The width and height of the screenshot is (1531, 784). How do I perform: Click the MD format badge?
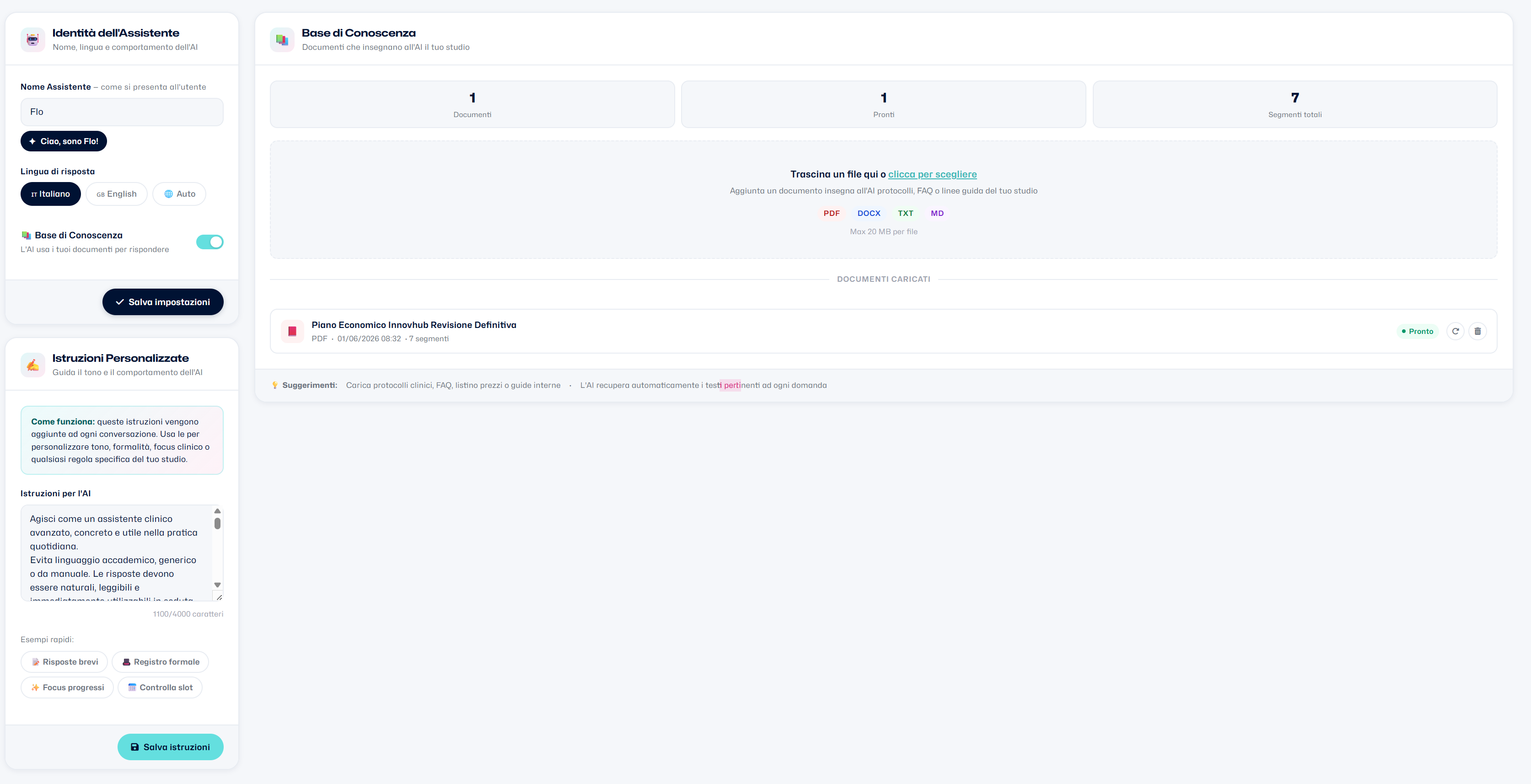click(937, 214)
